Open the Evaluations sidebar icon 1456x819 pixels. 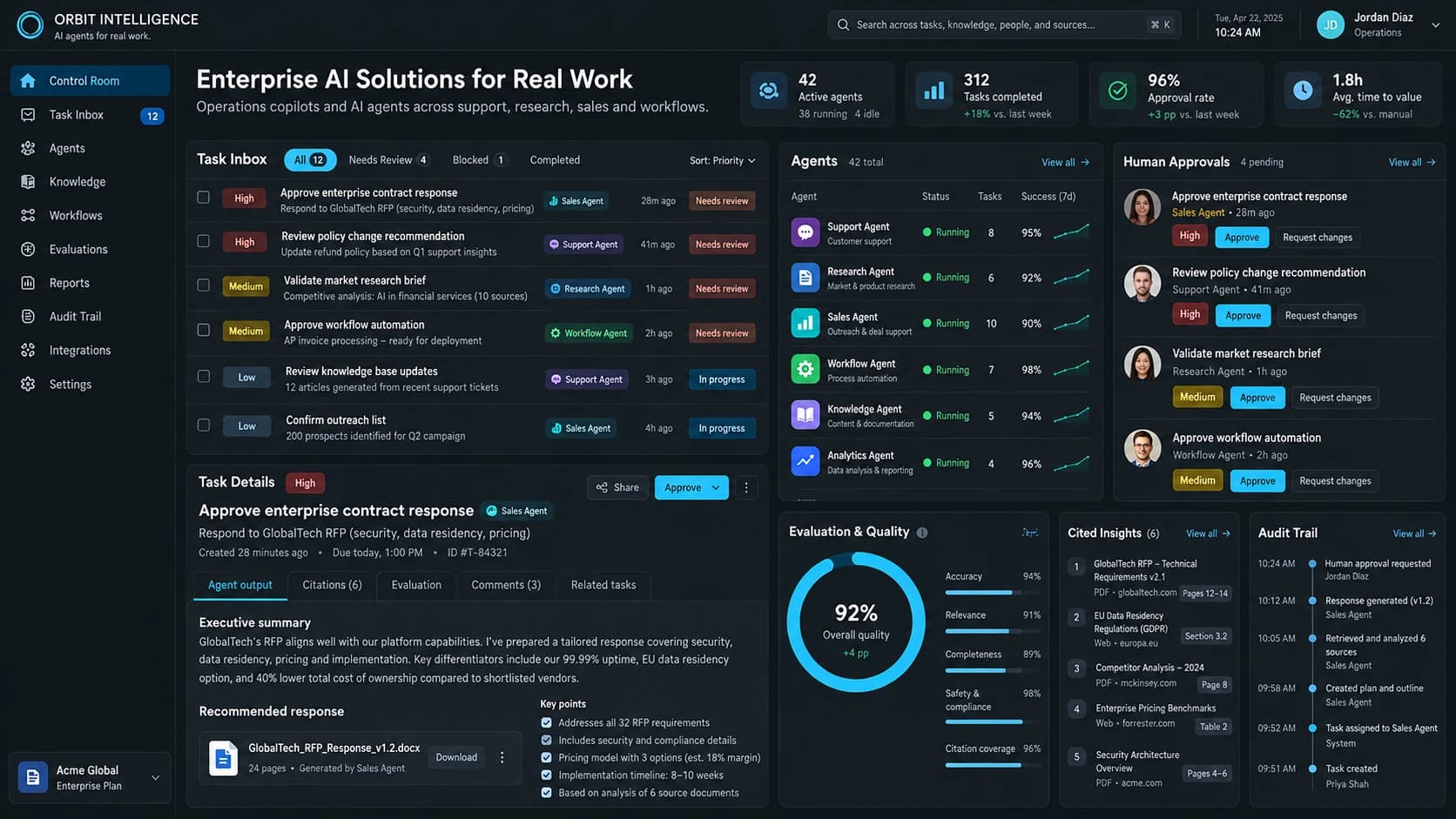click(x=28, y=249)
